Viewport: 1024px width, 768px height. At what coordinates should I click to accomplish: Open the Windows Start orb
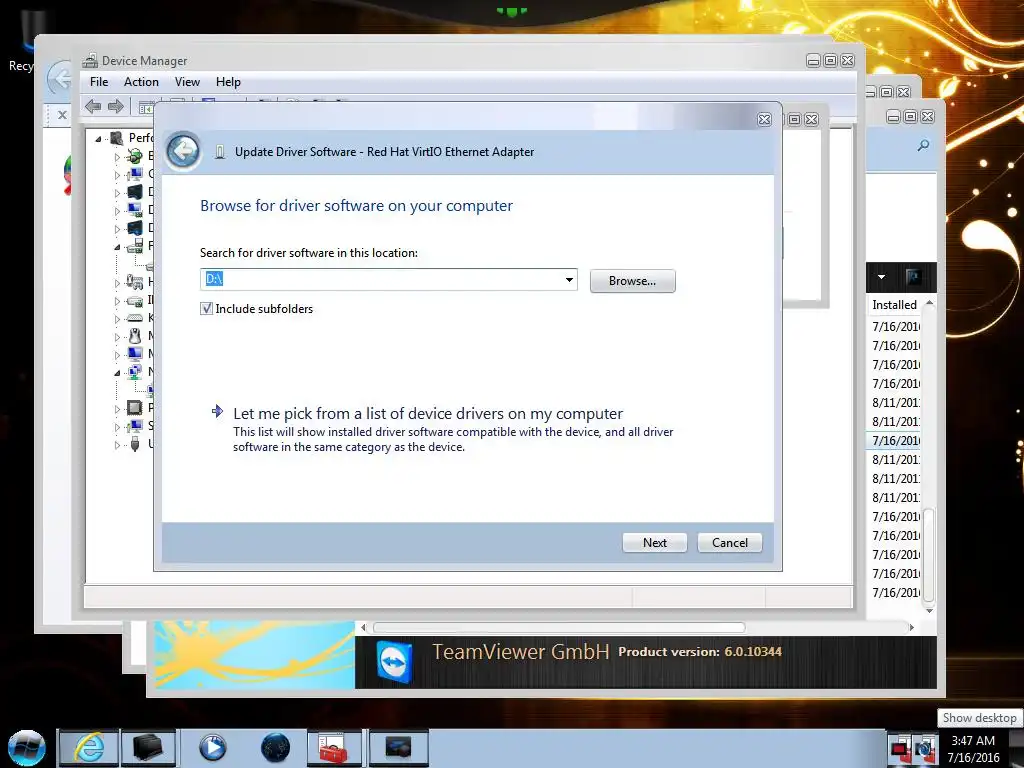point(27,748)
